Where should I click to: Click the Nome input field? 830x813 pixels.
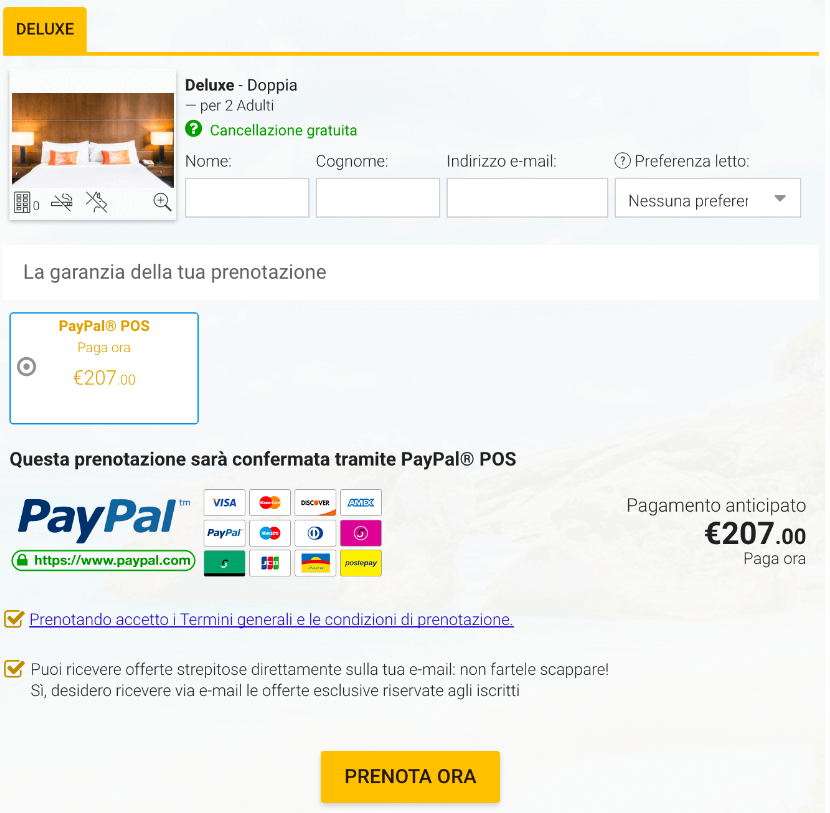tap(247, 198)
